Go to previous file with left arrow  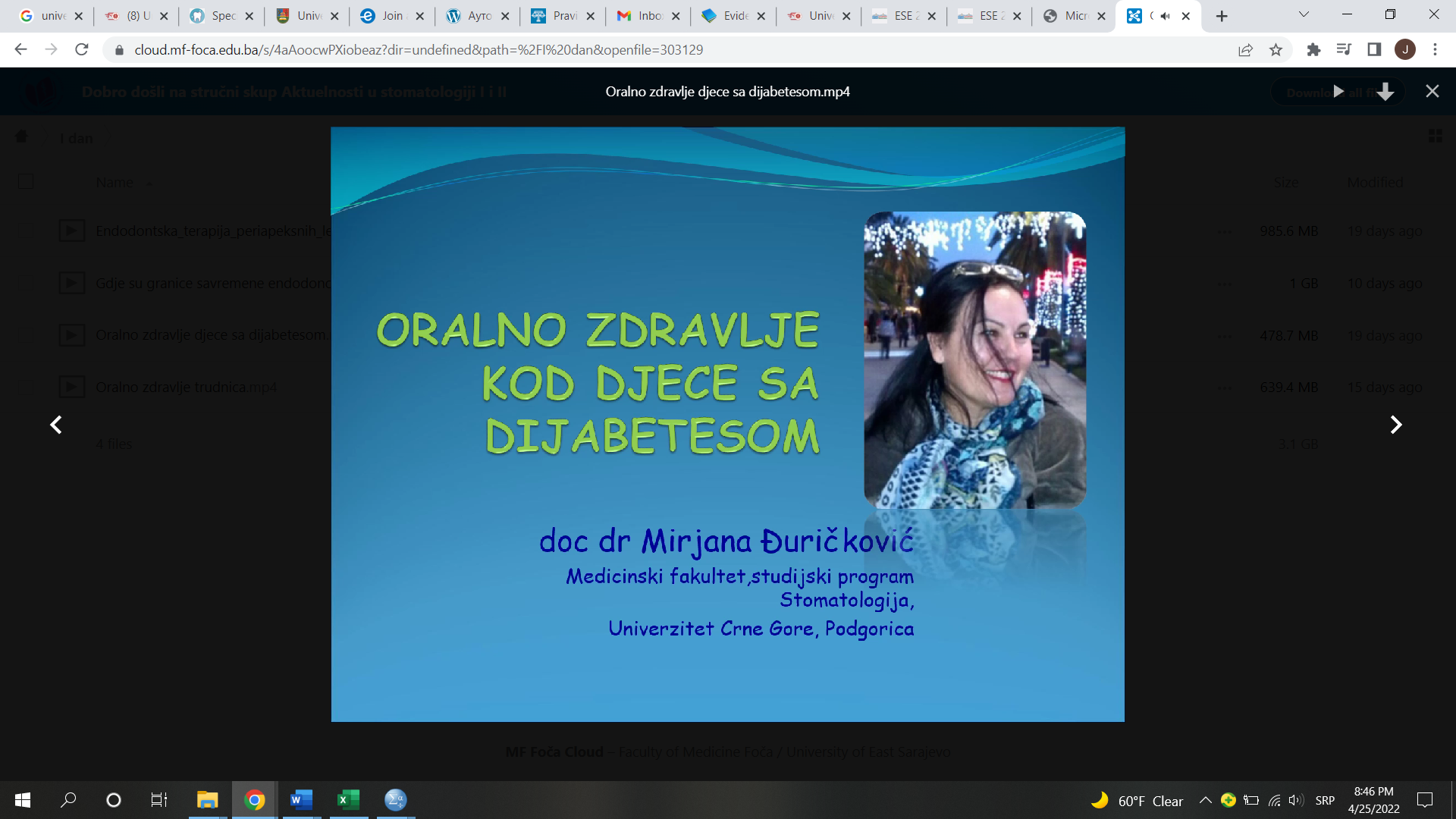(x=56, y=425)
